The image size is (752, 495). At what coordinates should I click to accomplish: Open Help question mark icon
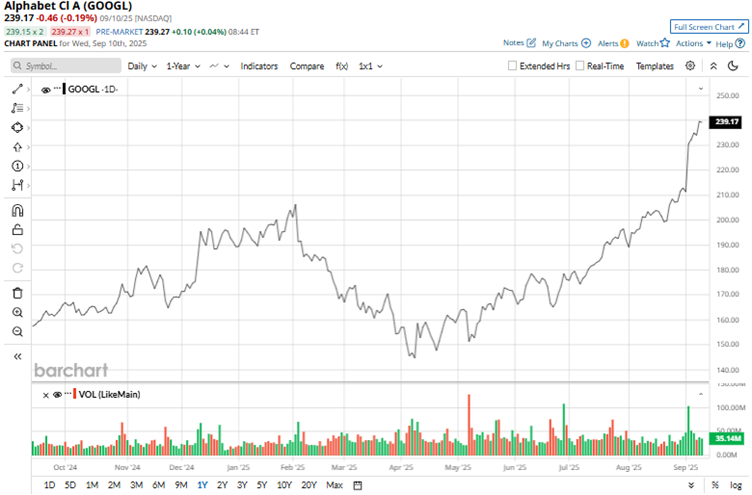740,43
